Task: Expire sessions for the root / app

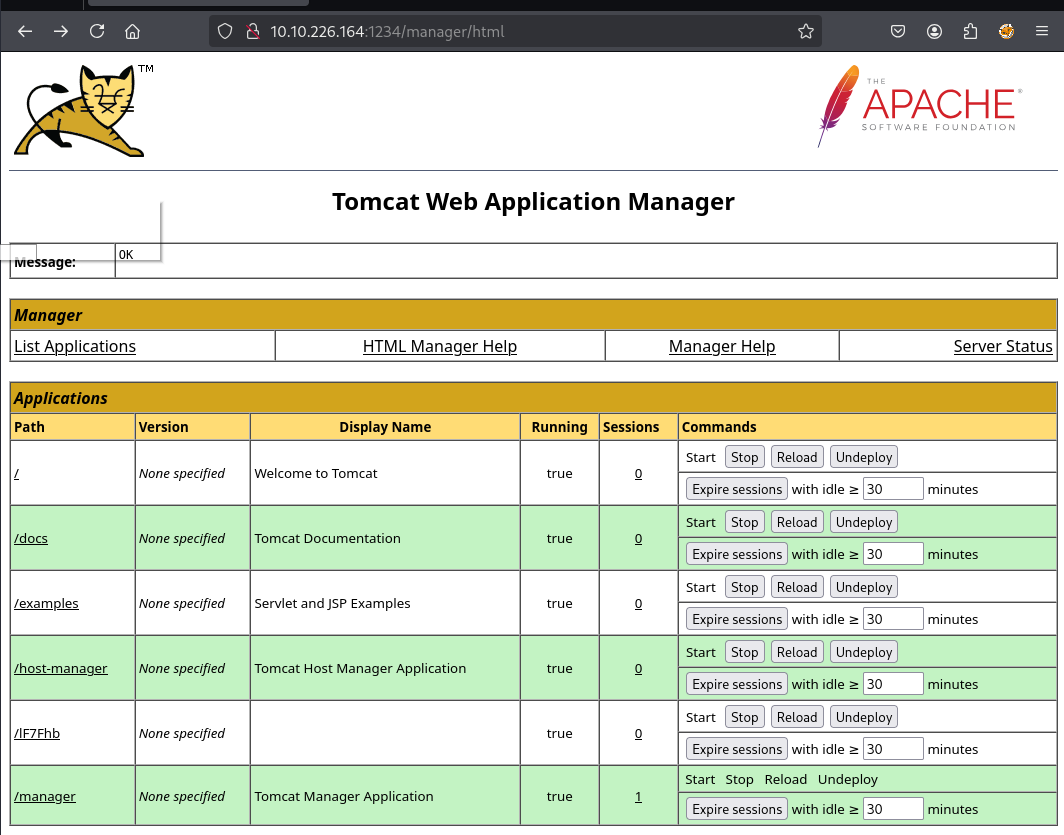Action: (x=737, y=489)
